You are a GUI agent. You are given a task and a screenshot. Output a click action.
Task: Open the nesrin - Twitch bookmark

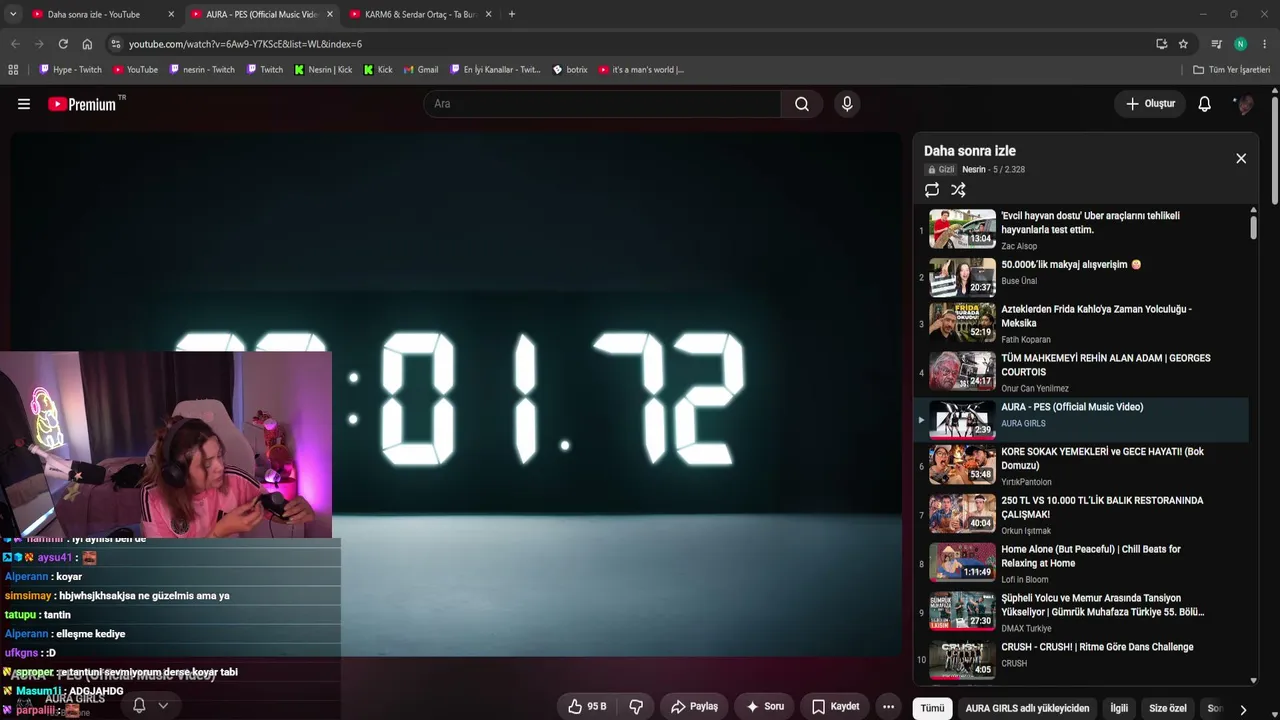tap(202, 70)
